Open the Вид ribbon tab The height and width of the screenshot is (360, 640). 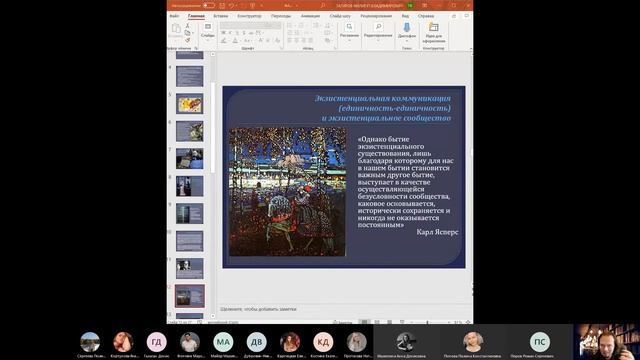click(405, 16)
